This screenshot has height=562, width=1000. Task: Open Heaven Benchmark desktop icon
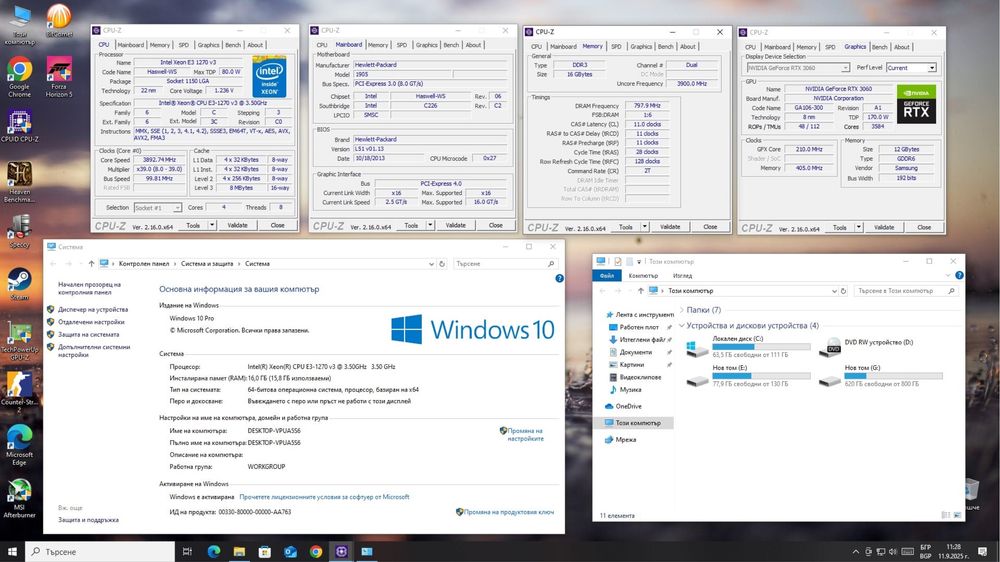[x=19, y=182]
